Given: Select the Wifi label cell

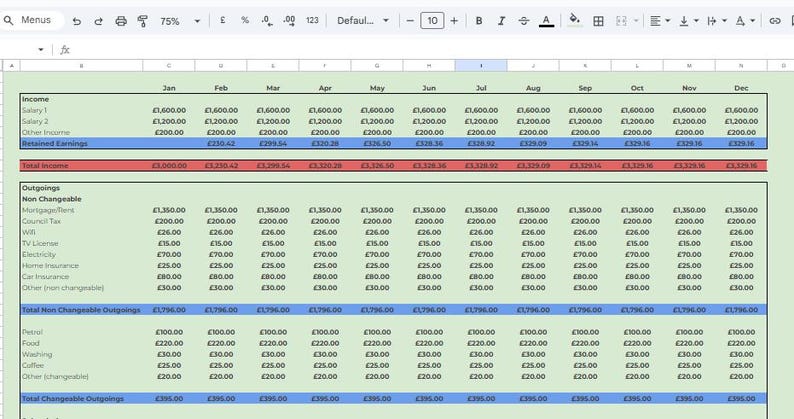Looking at the screenshot, I should tap(82, 232).
